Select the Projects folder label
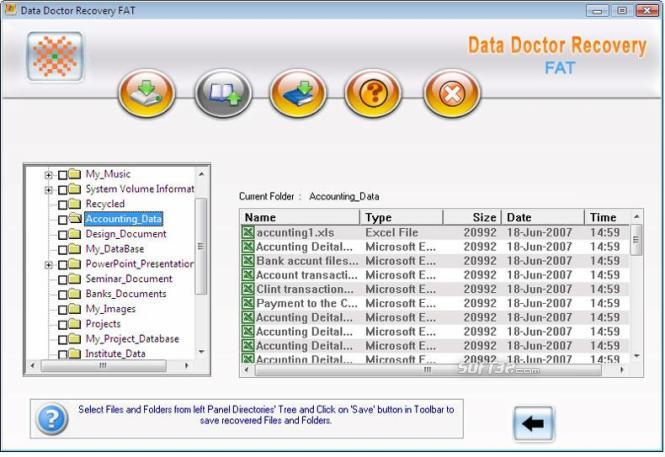The image size is (665, 457). tap(103, 324)
